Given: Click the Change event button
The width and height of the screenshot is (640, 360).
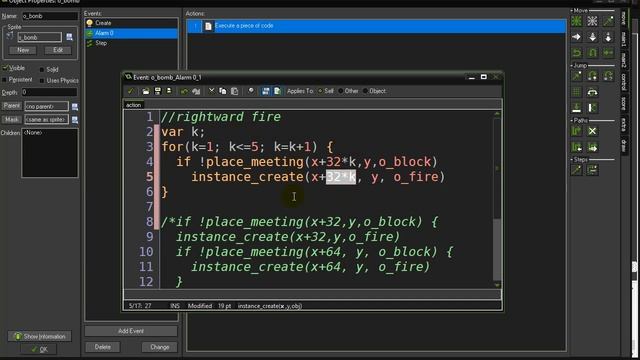Looking at the screenshot, I should point(160,347).
